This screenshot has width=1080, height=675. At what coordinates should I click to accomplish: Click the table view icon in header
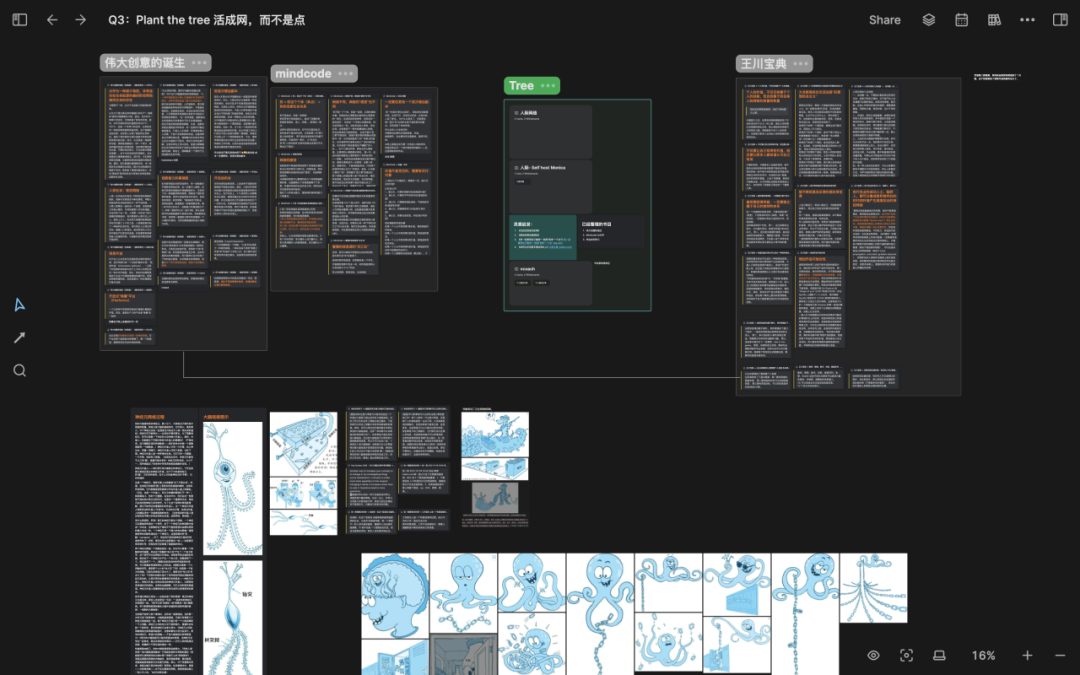[994, 20]
